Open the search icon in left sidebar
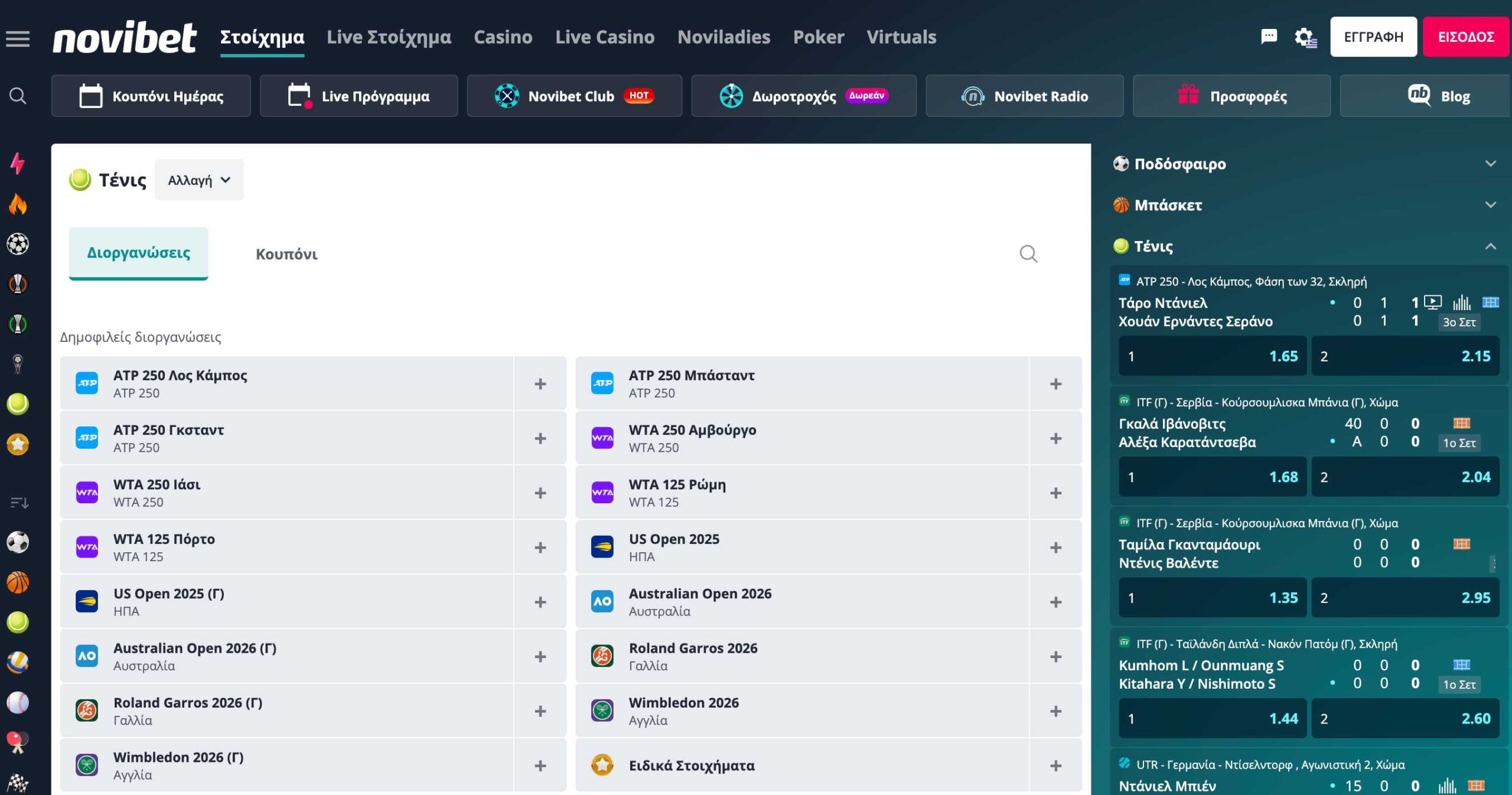Viewport: 1512px width, 795px height. 18,96
